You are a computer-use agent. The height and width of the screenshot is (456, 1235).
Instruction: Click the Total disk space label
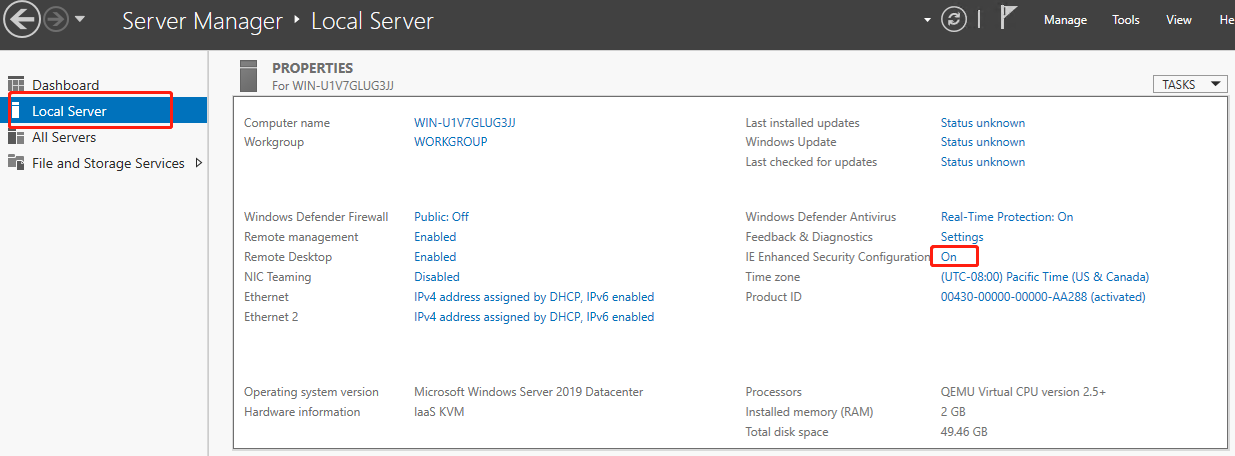787,432
